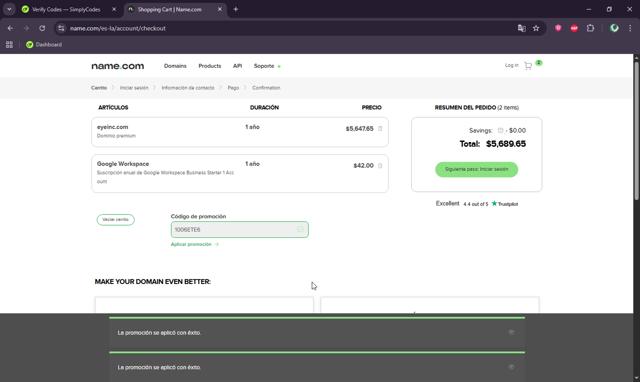Screen dimensions: 640x382
Task: Click the name.com logo
Action: coord(118,66)
